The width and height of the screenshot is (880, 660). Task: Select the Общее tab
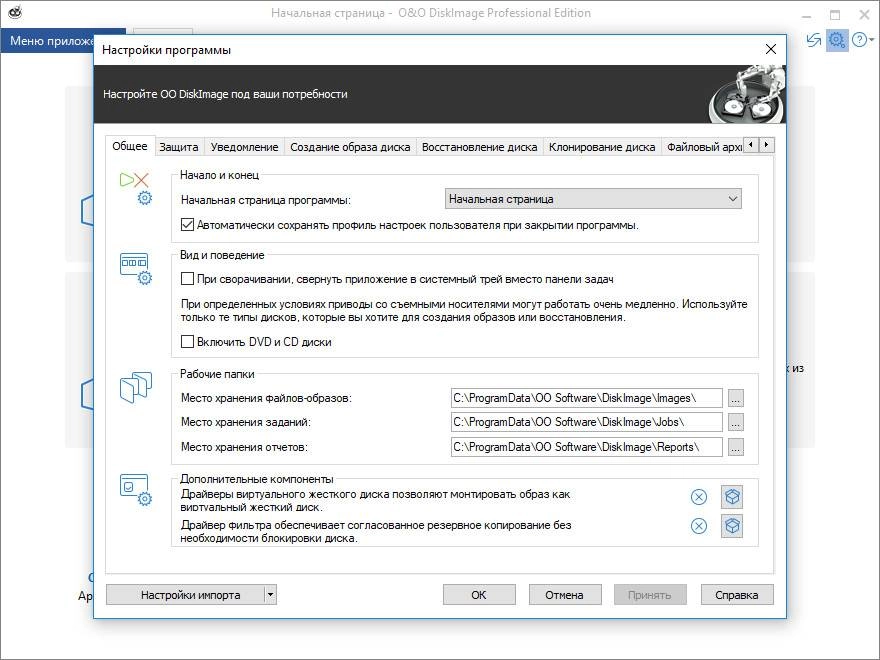click(x=130, y=146)
